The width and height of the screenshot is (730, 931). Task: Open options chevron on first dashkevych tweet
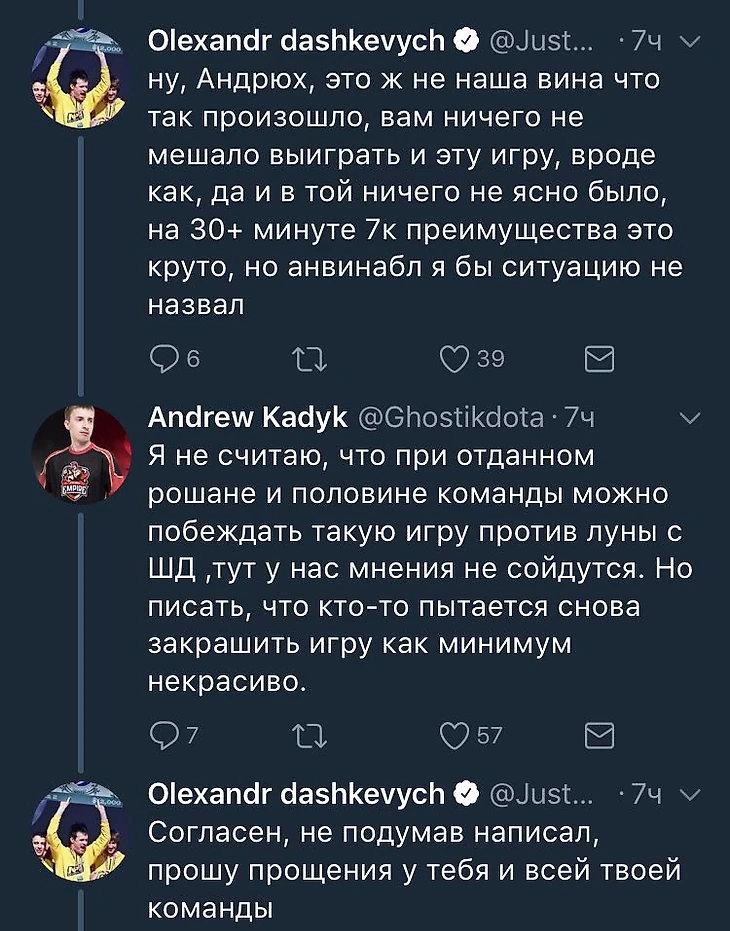pyautogui.click(x=690, y=42)
